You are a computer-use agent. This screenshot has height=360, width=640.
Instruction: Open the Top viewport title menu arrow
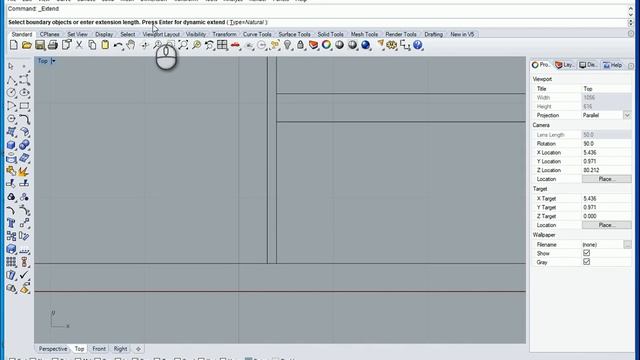click(53, 61)
